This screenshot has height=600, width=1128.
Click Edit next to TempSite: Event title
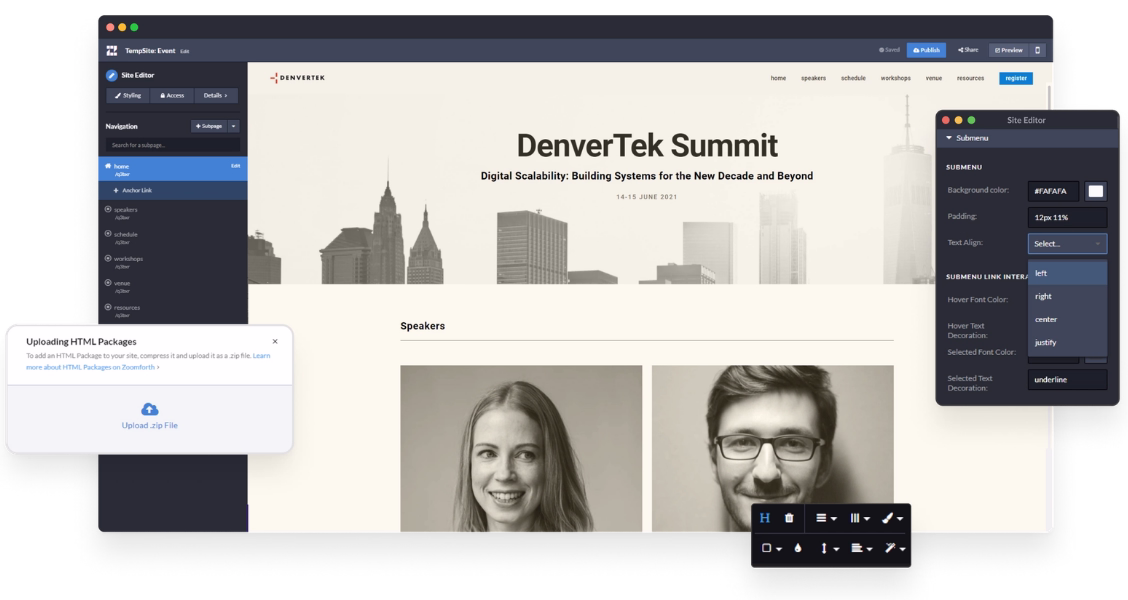tap(185, 51)
